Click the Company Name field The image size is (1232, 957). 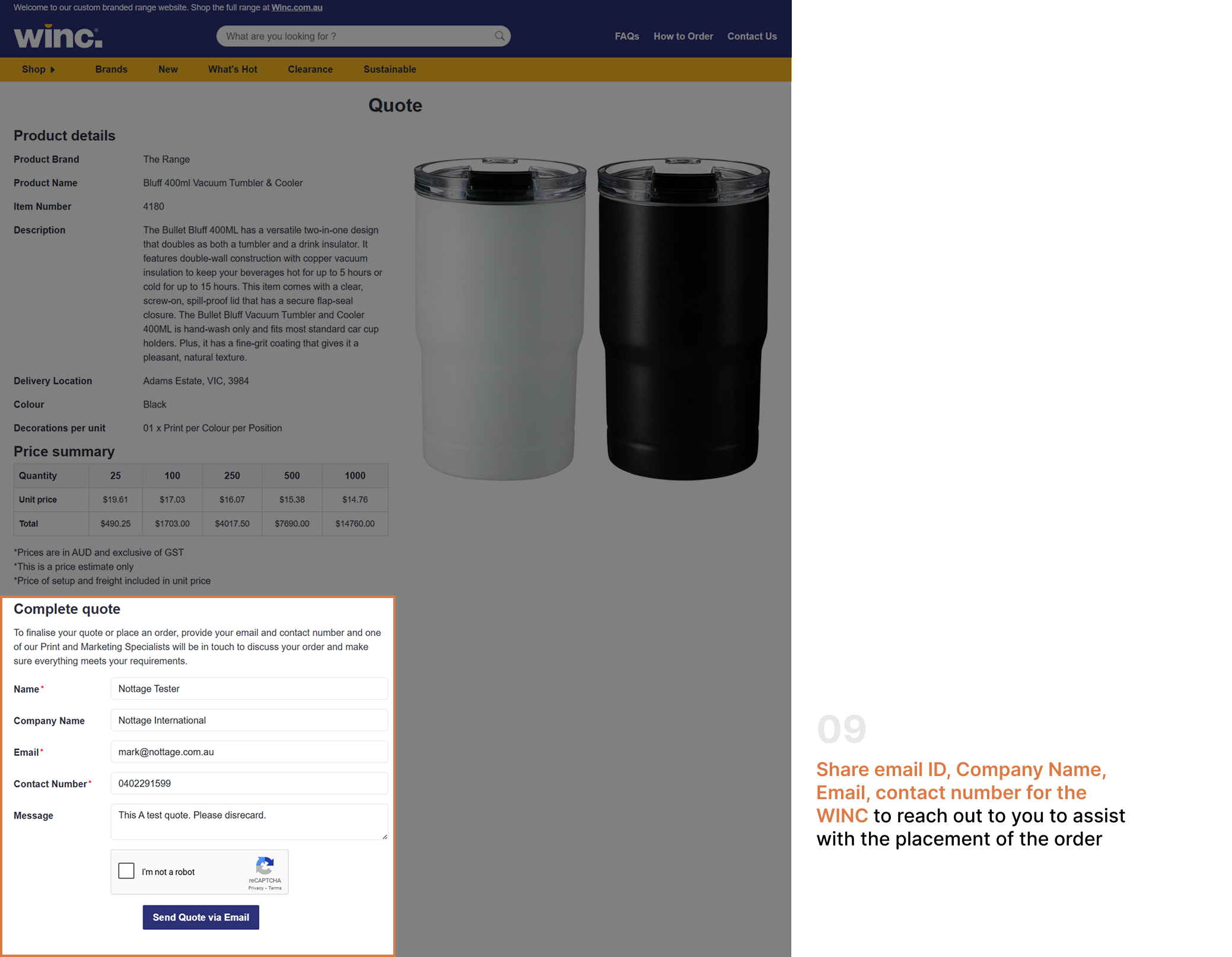pos(249,720)
